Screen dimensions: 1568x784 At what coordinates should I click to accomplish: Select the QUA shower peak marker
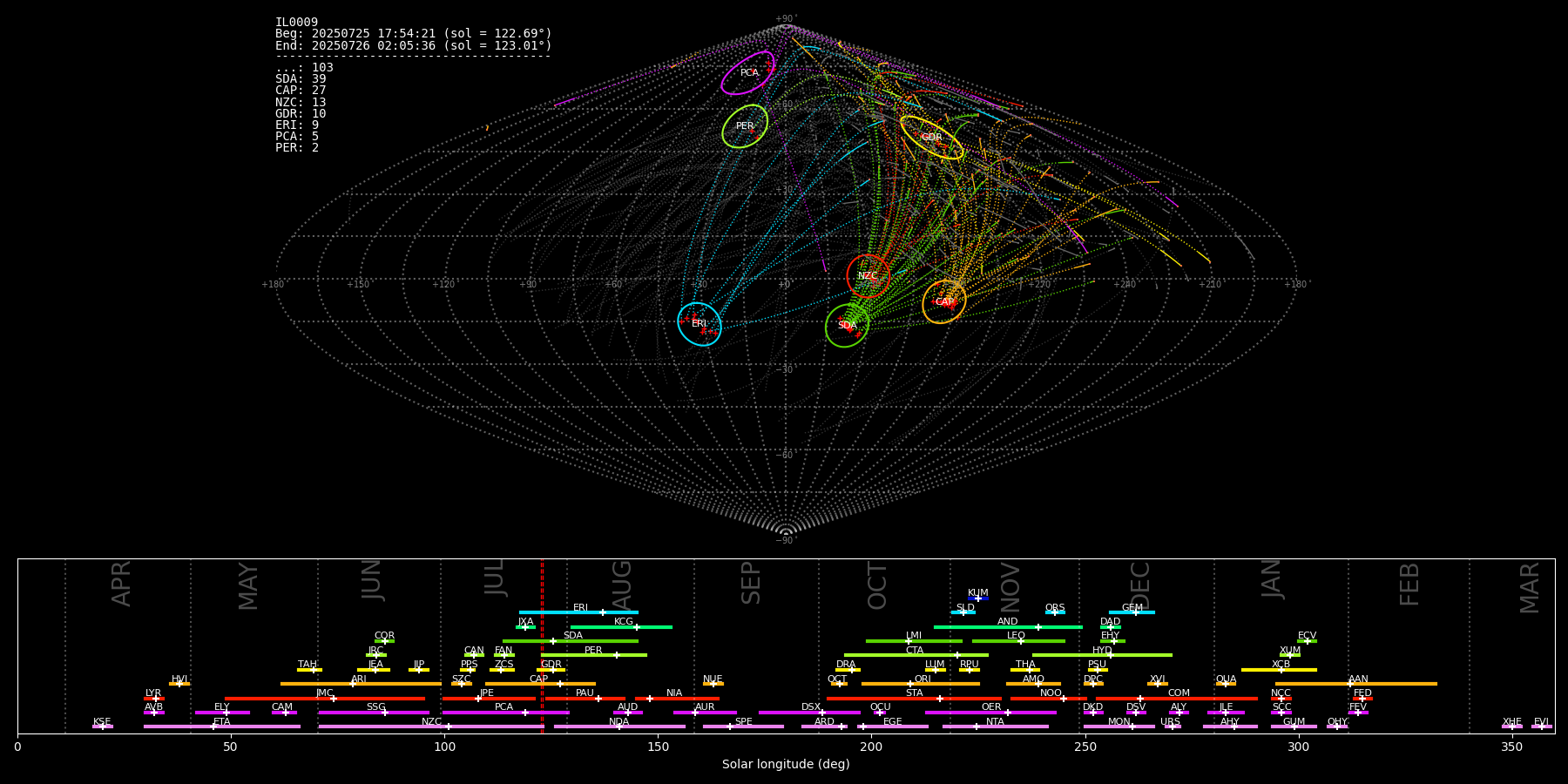1226,684
